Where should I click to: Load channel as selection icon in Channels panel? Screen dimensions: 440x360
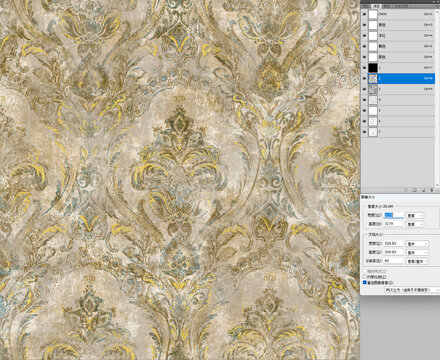tap(406, 190)
